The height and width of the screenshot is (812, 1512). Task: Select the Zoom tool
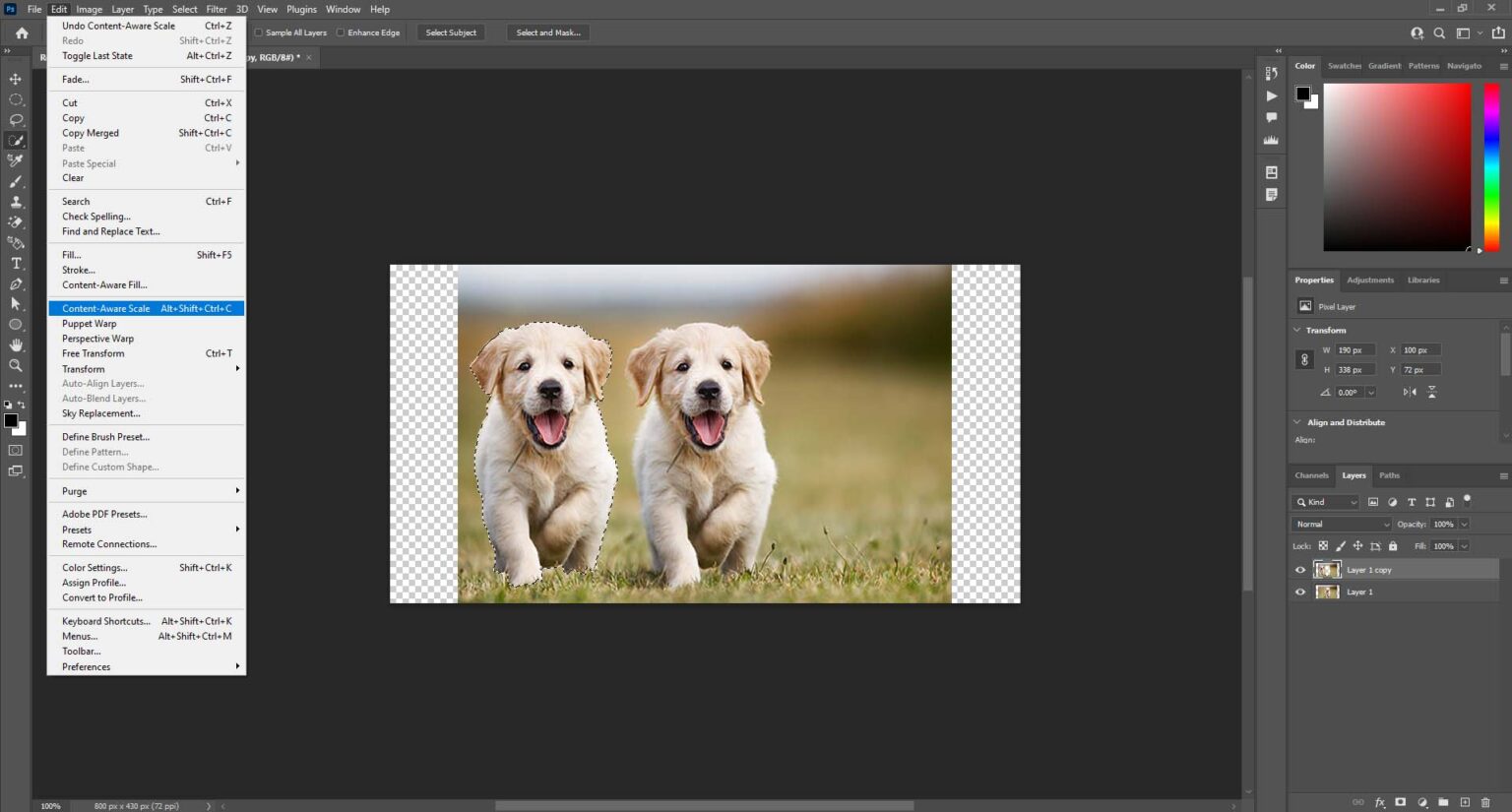pos(15,364)
